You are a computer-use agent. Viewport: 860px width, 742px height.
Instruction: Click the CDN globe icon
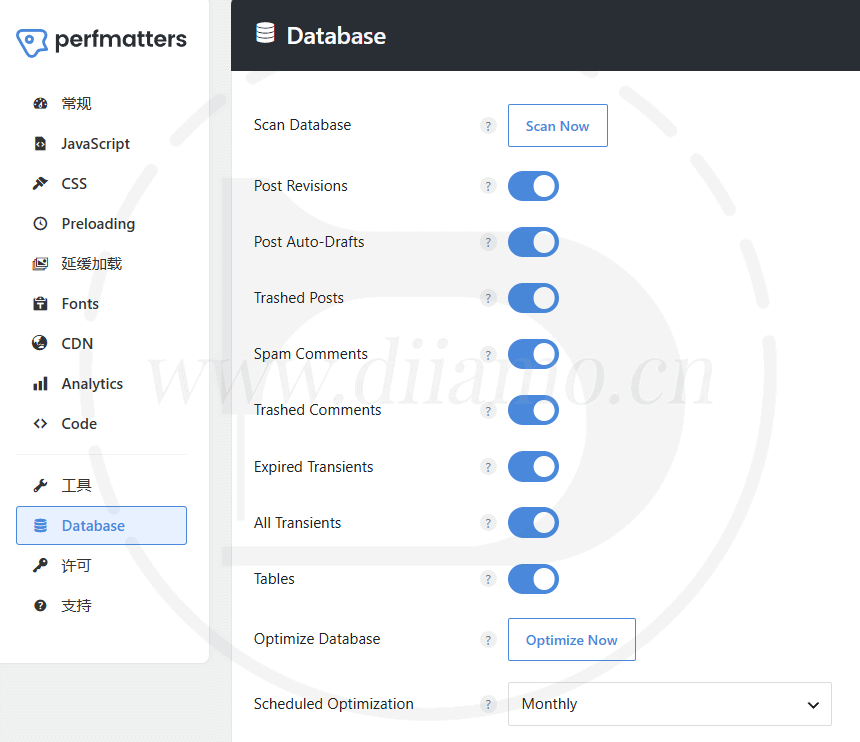point(39,343)
